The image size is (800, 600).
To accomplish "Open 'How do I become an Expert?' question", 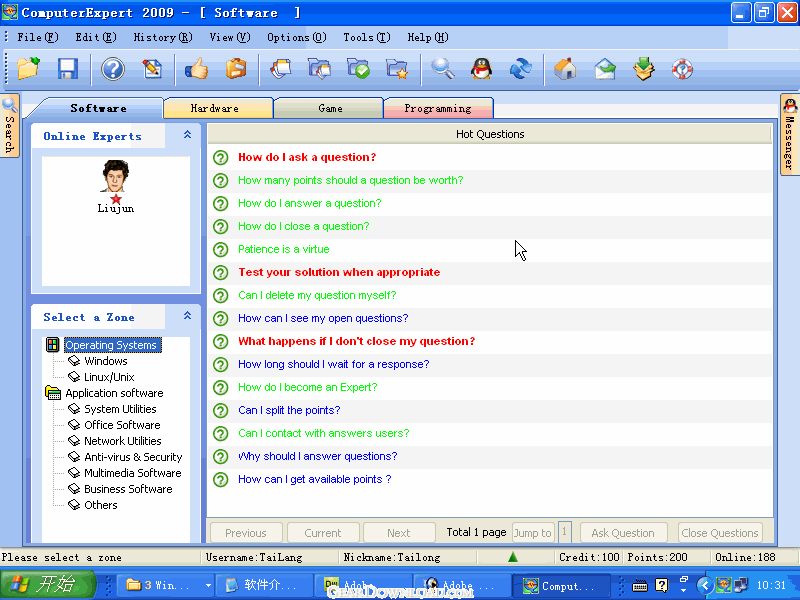I will [x=308, y=387].
